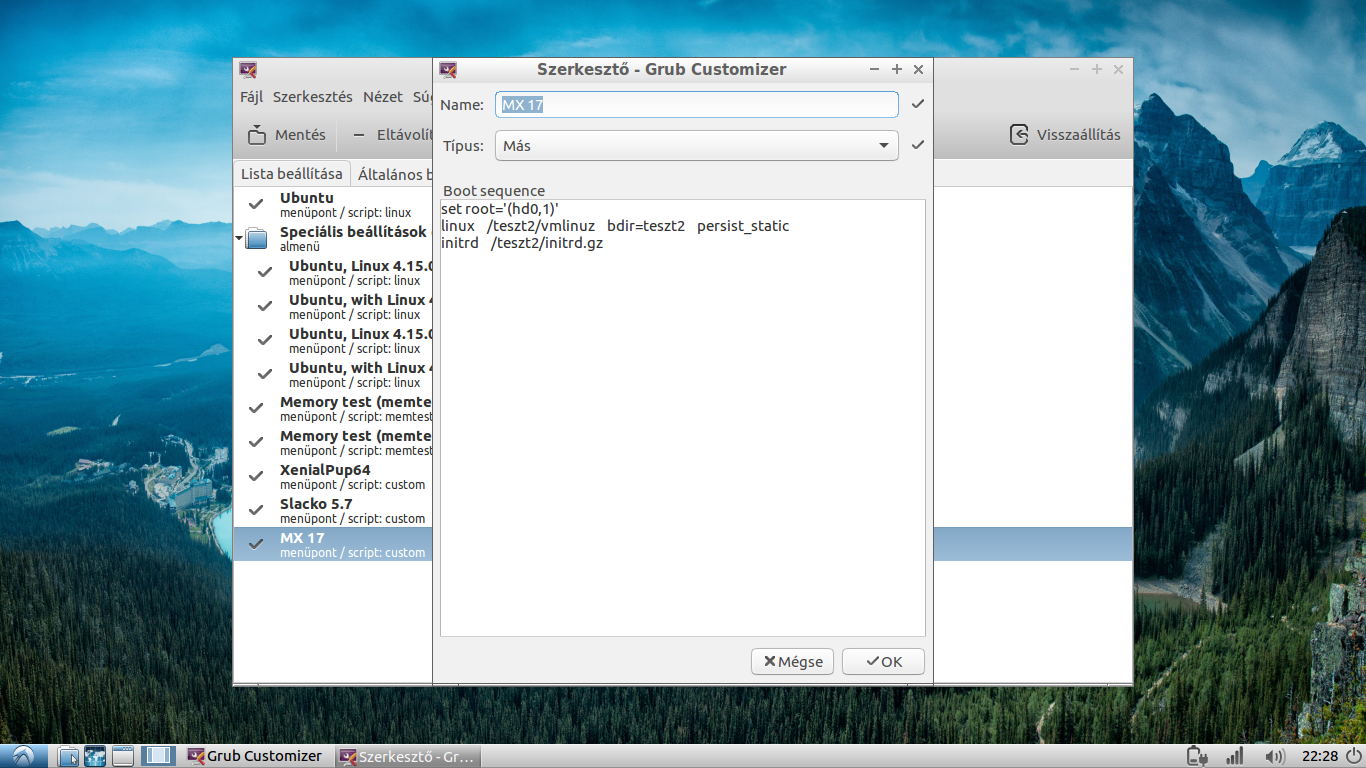Collapse the Speciális beállítások submenu arrow
The height and width of the screenshot is (768, 1366).
[x=239, y=239]
